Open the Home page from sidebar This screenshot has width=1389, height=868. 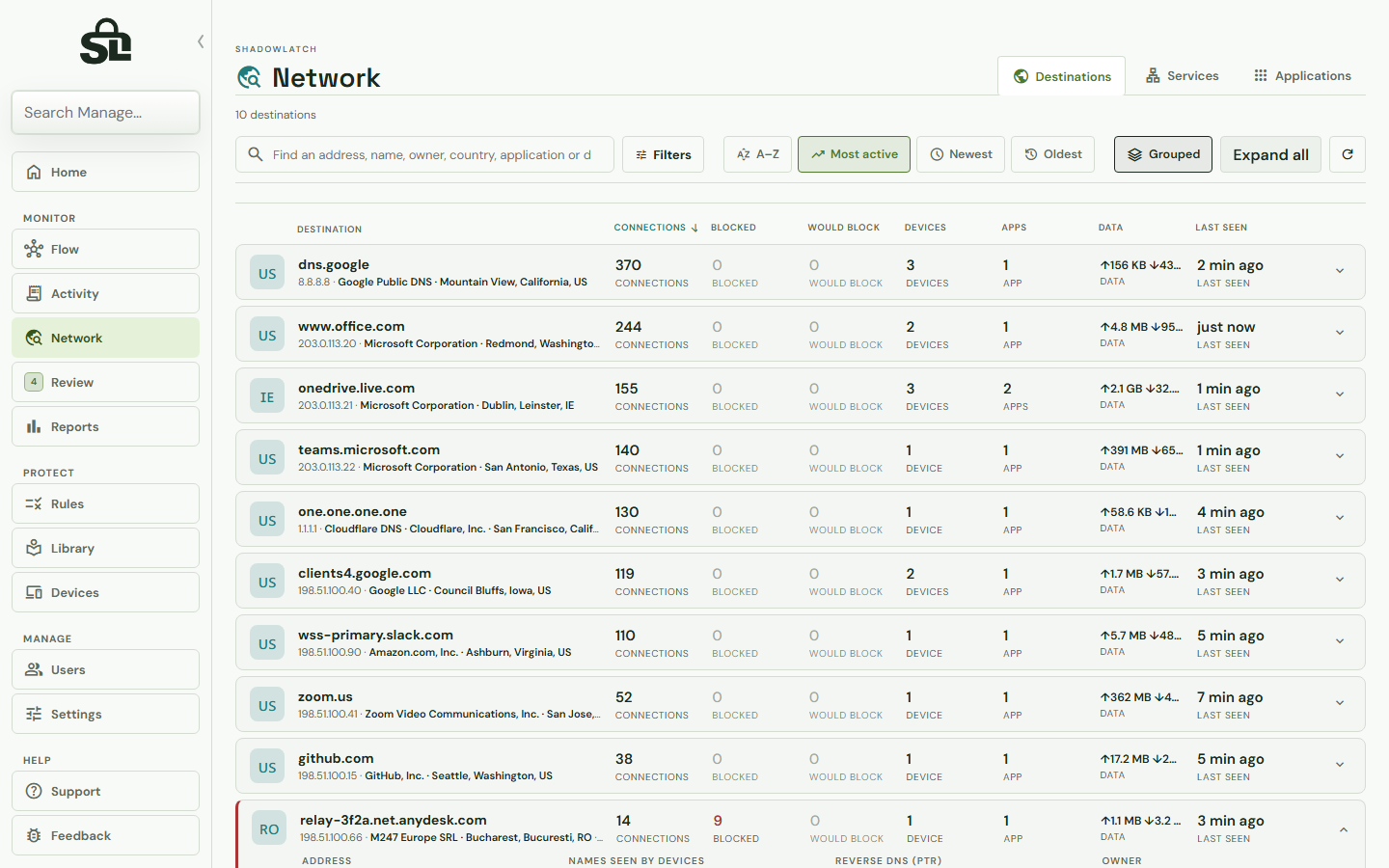(105, 172)
